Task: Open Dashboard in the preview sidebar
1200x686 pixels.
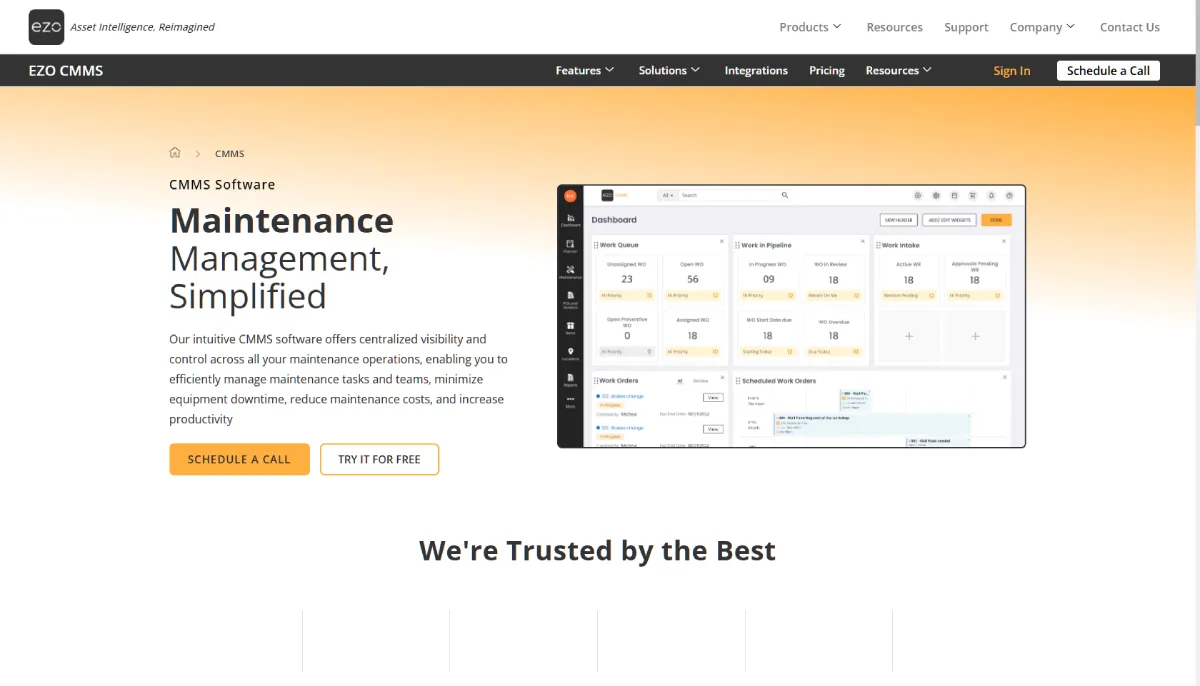Action: (570, 220)
